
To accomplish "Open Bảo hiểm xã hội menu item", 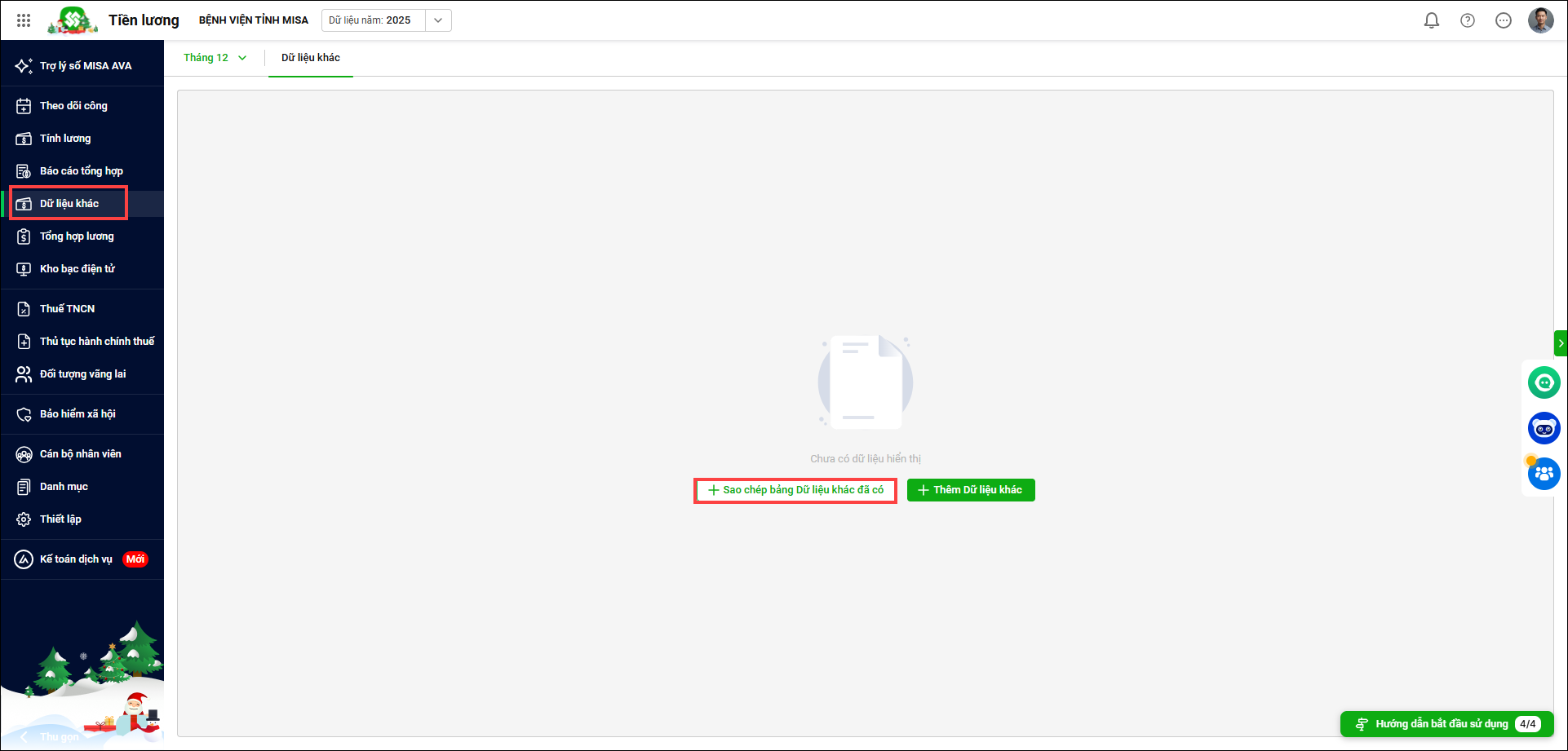I will [x=78, y=414].
